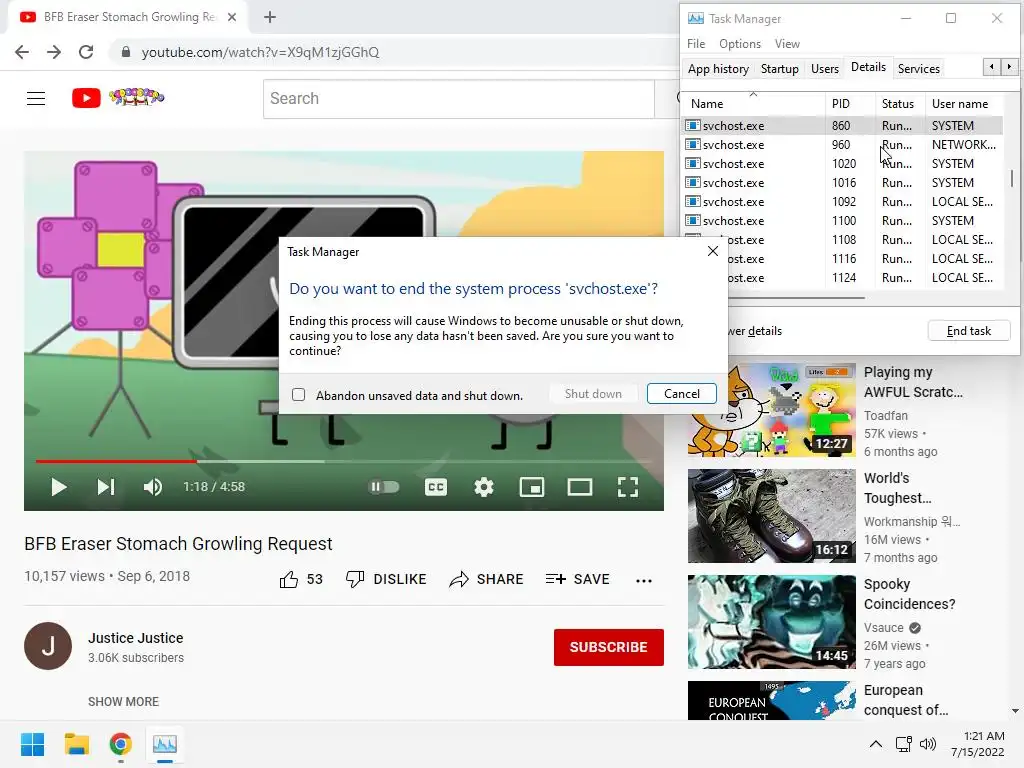
Task: Check 'Abandon unsaved data and shut down'
Action: point(298,394)
